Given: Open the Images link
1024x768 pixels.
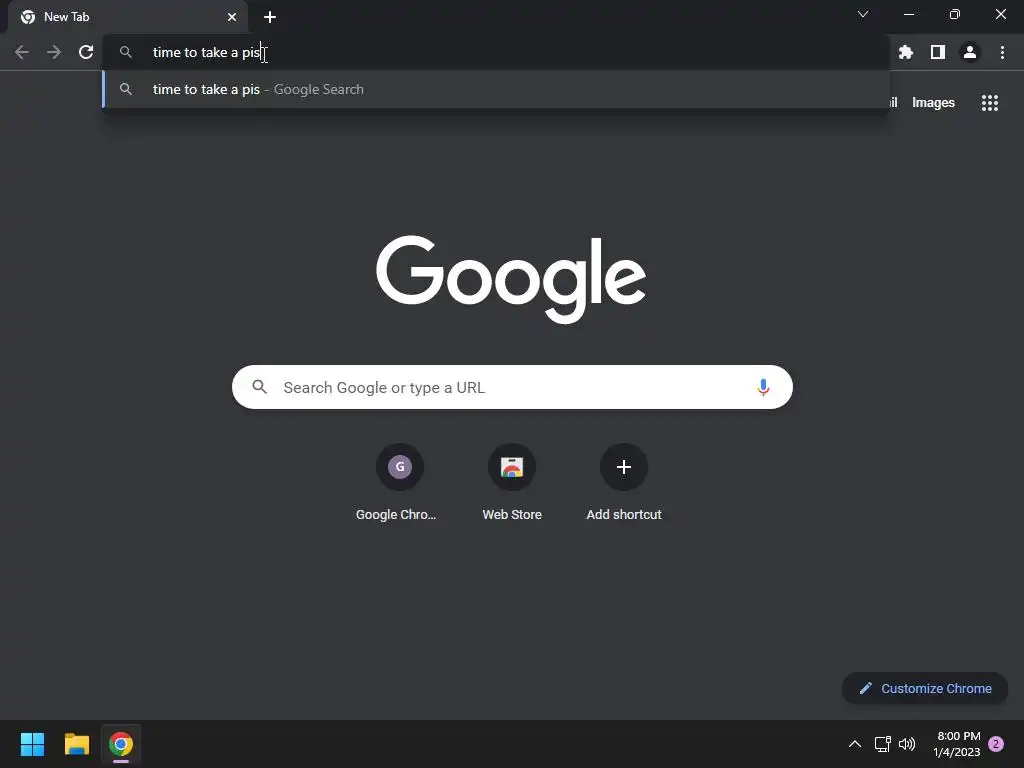Looking at the screenshot, I should (933, 103).
